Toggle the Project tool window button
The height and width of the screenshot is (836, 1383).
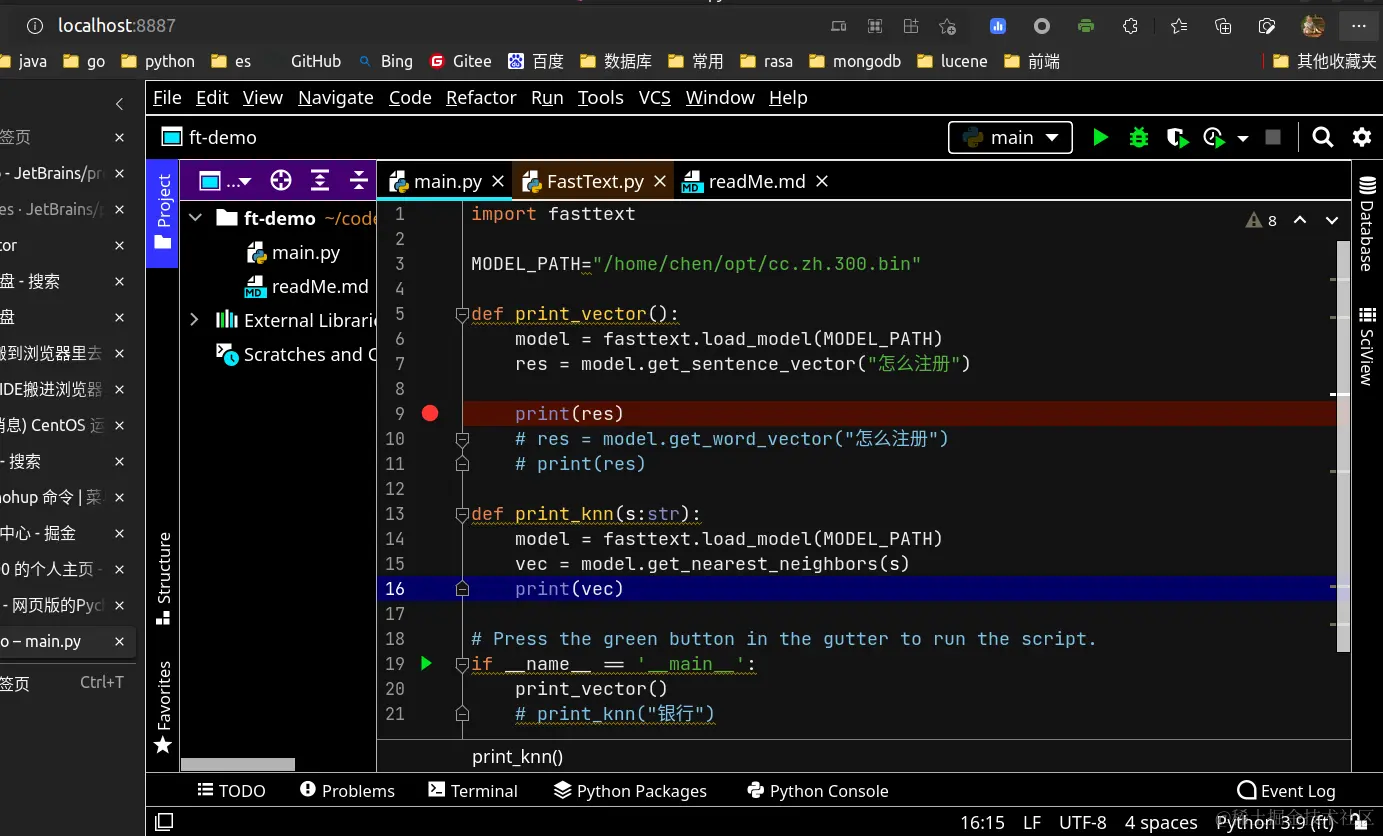[163, 213]
